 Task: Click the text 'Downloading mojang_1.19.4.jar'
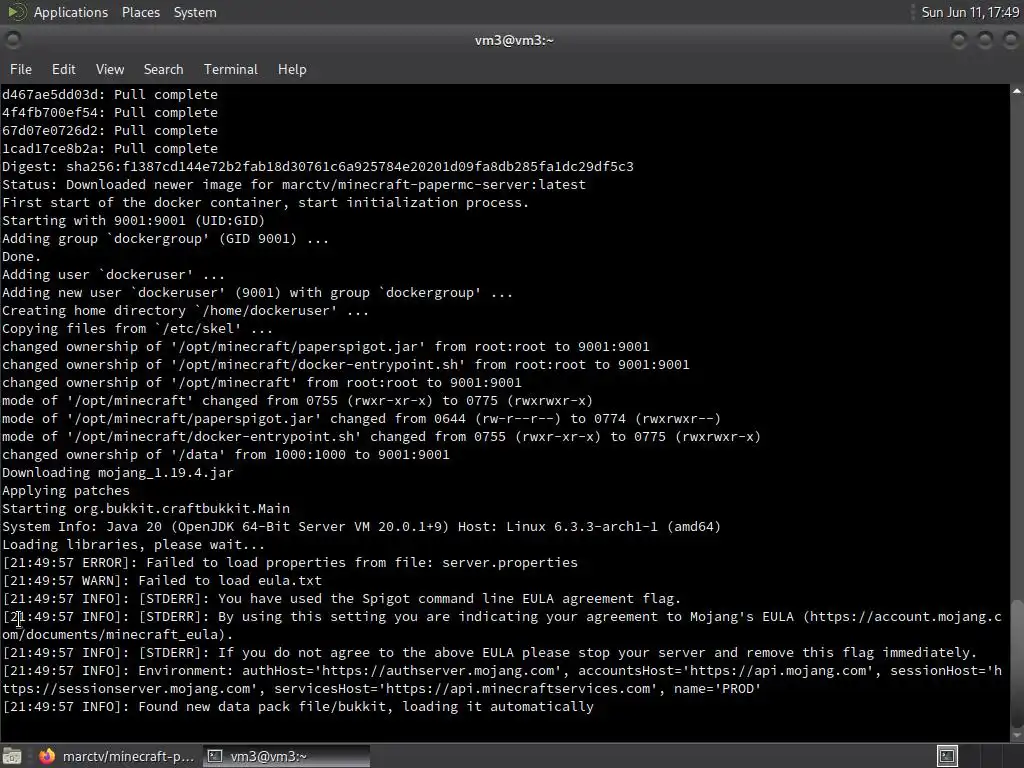[x=118, y=472]
